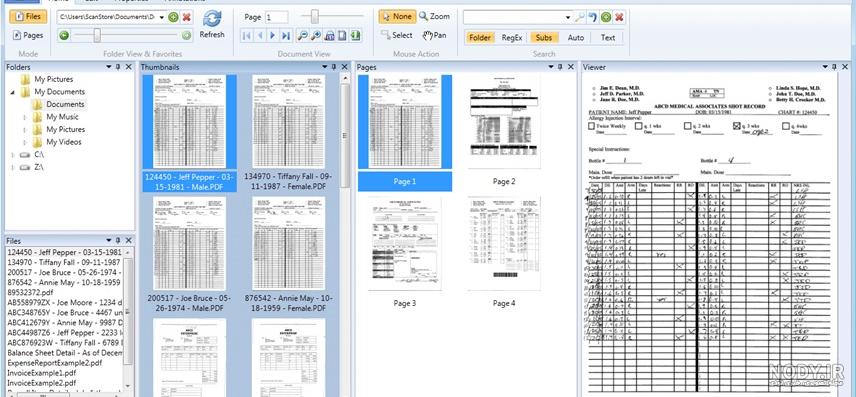This screenshot has width=856, height=397.
Task: Select the None mouse action button
Action: click(397, 16)
